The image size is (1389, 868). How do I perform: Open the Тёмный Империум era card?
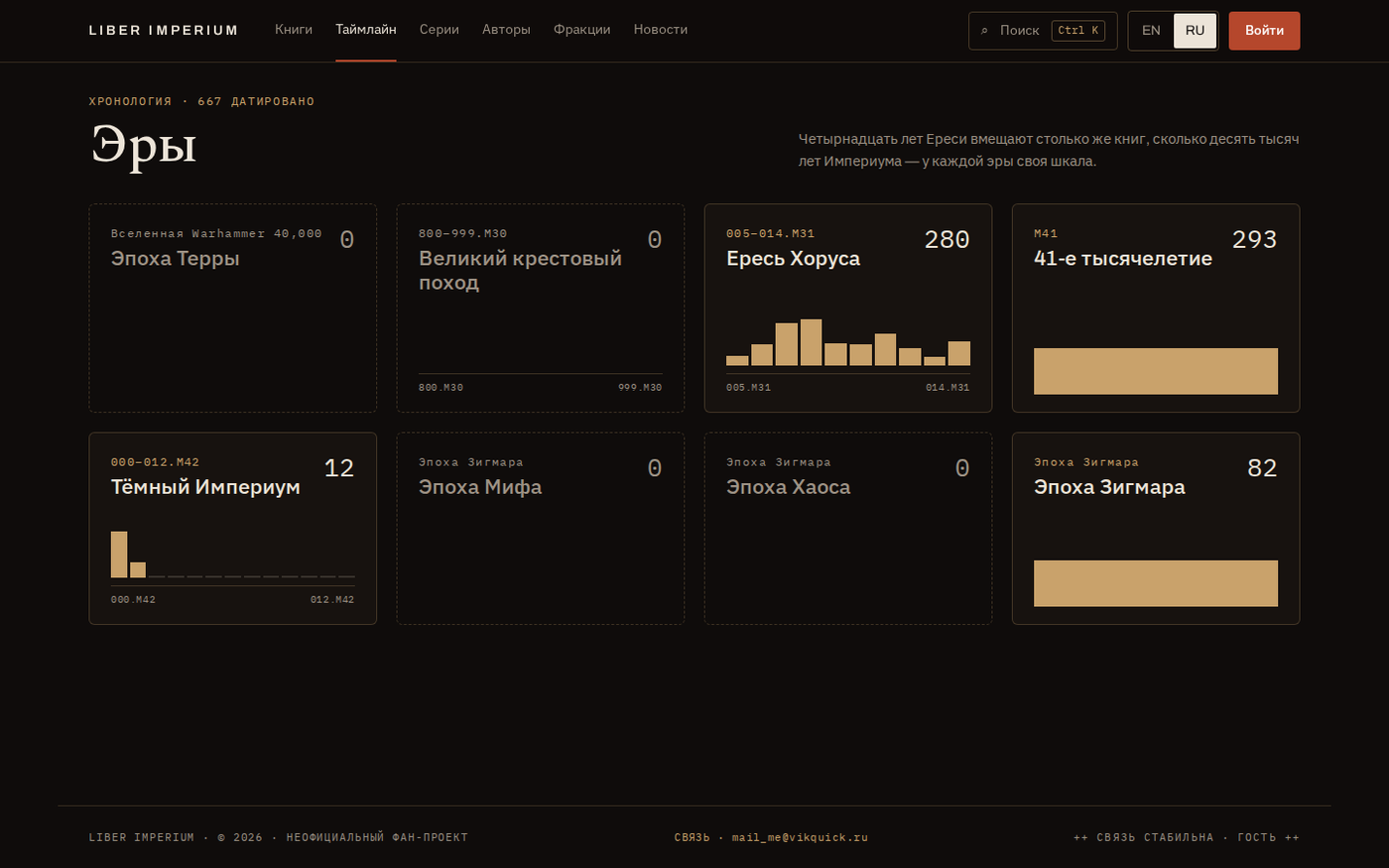[233, 529]
